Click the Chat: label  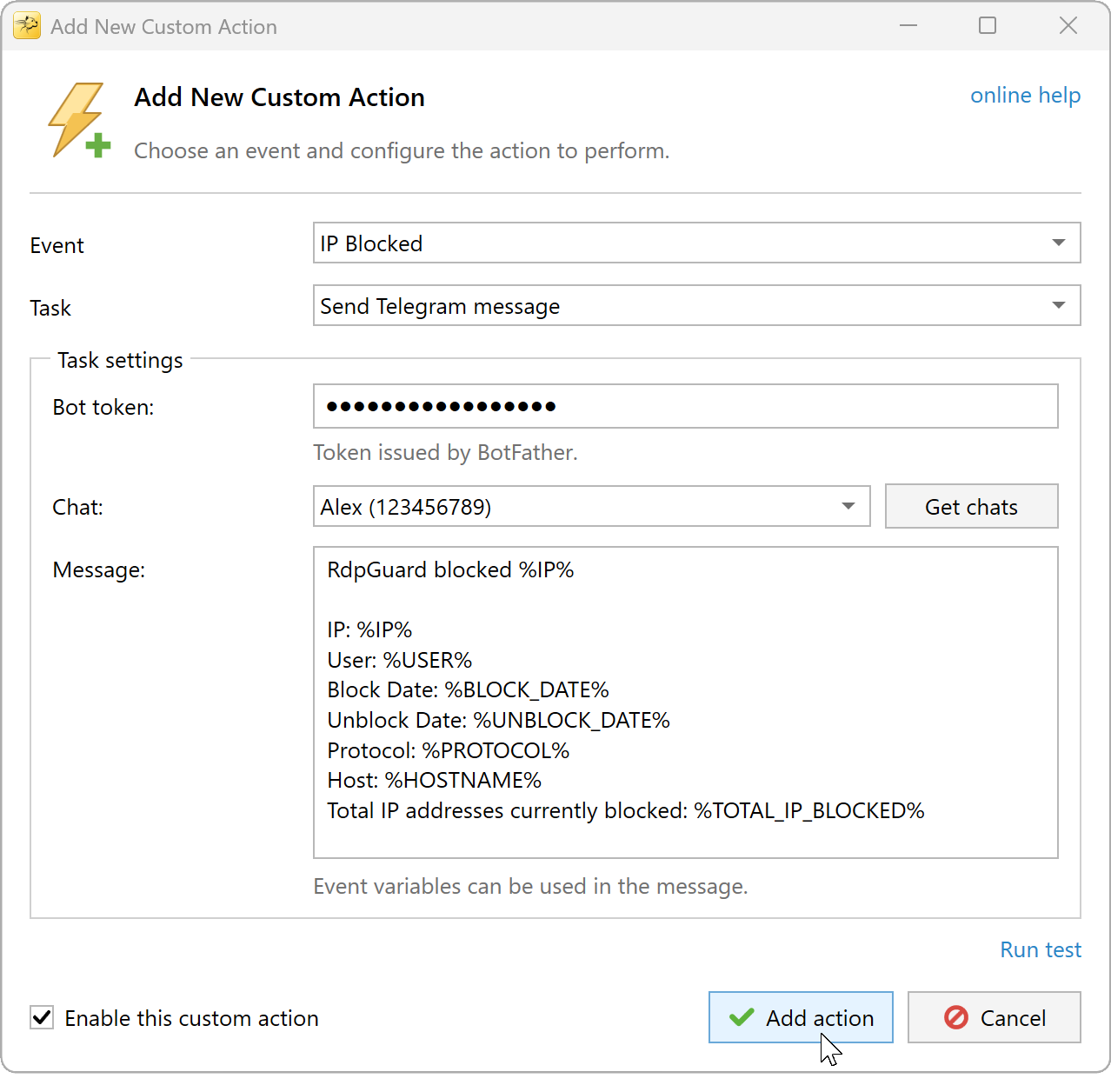77,507
